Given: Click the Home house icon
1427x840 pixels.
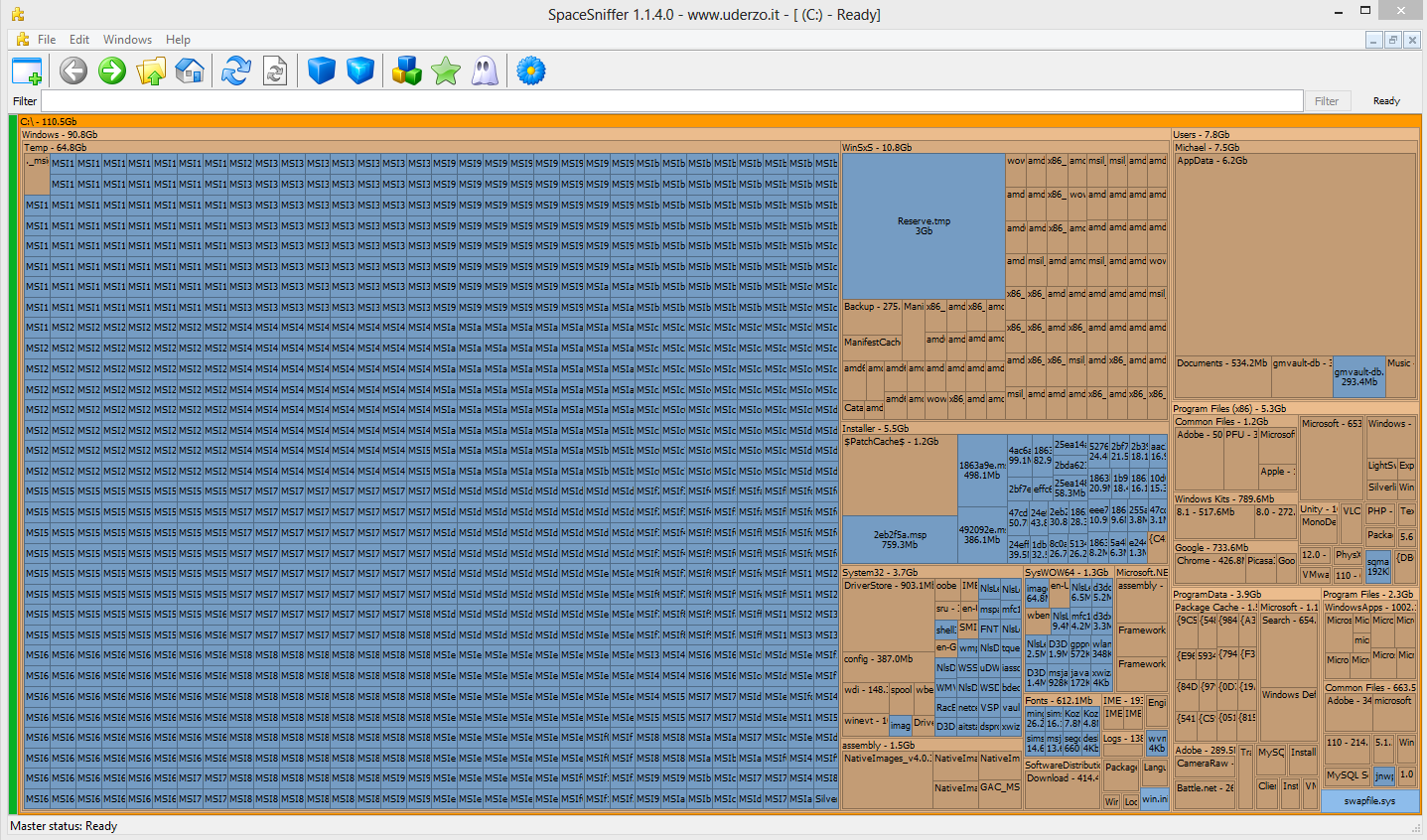Looking at the screenshot, I should [190, 70].
